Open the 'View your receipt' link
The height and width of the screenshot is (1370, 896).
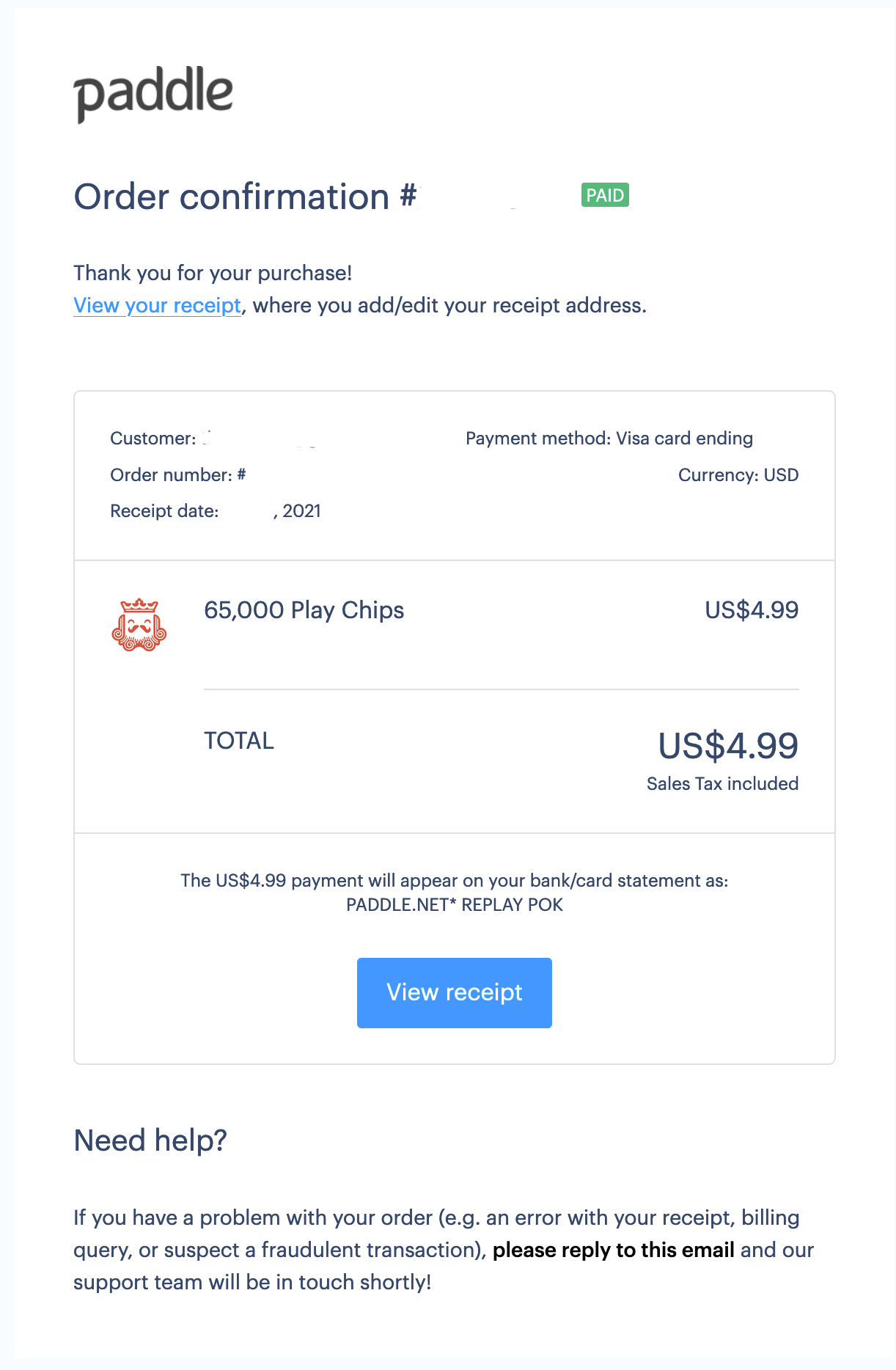pos(157,305)
